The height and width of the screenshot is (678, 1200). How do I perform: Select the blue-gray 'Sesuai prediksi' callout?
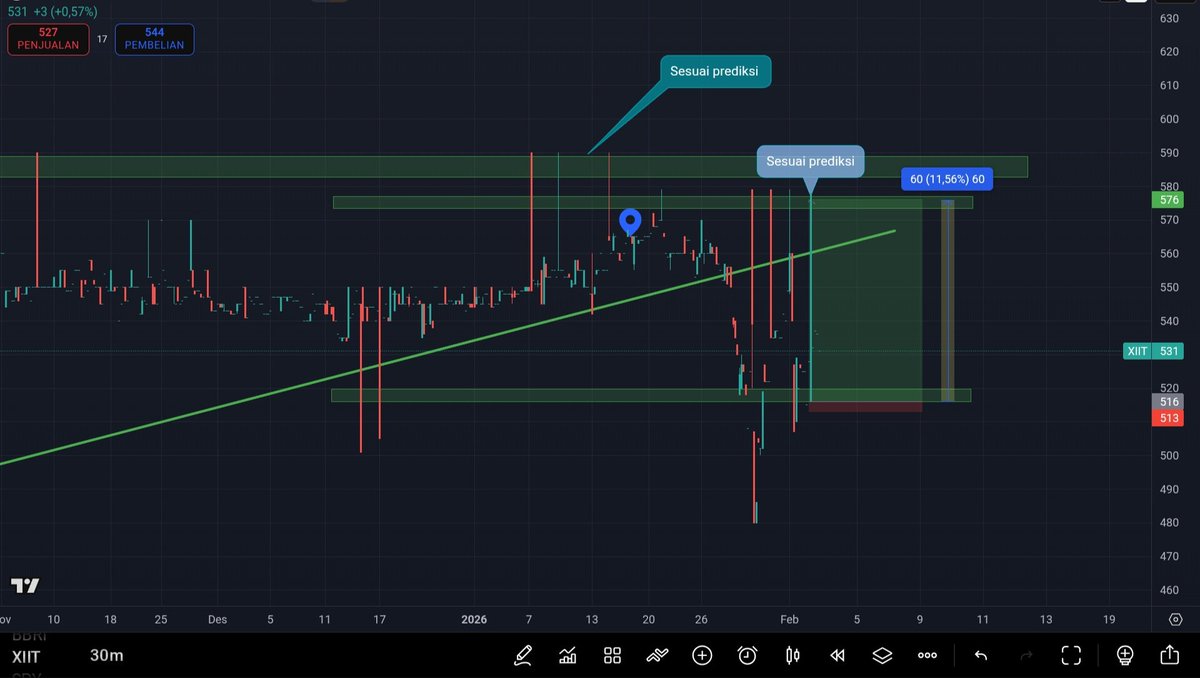point(810,161)
